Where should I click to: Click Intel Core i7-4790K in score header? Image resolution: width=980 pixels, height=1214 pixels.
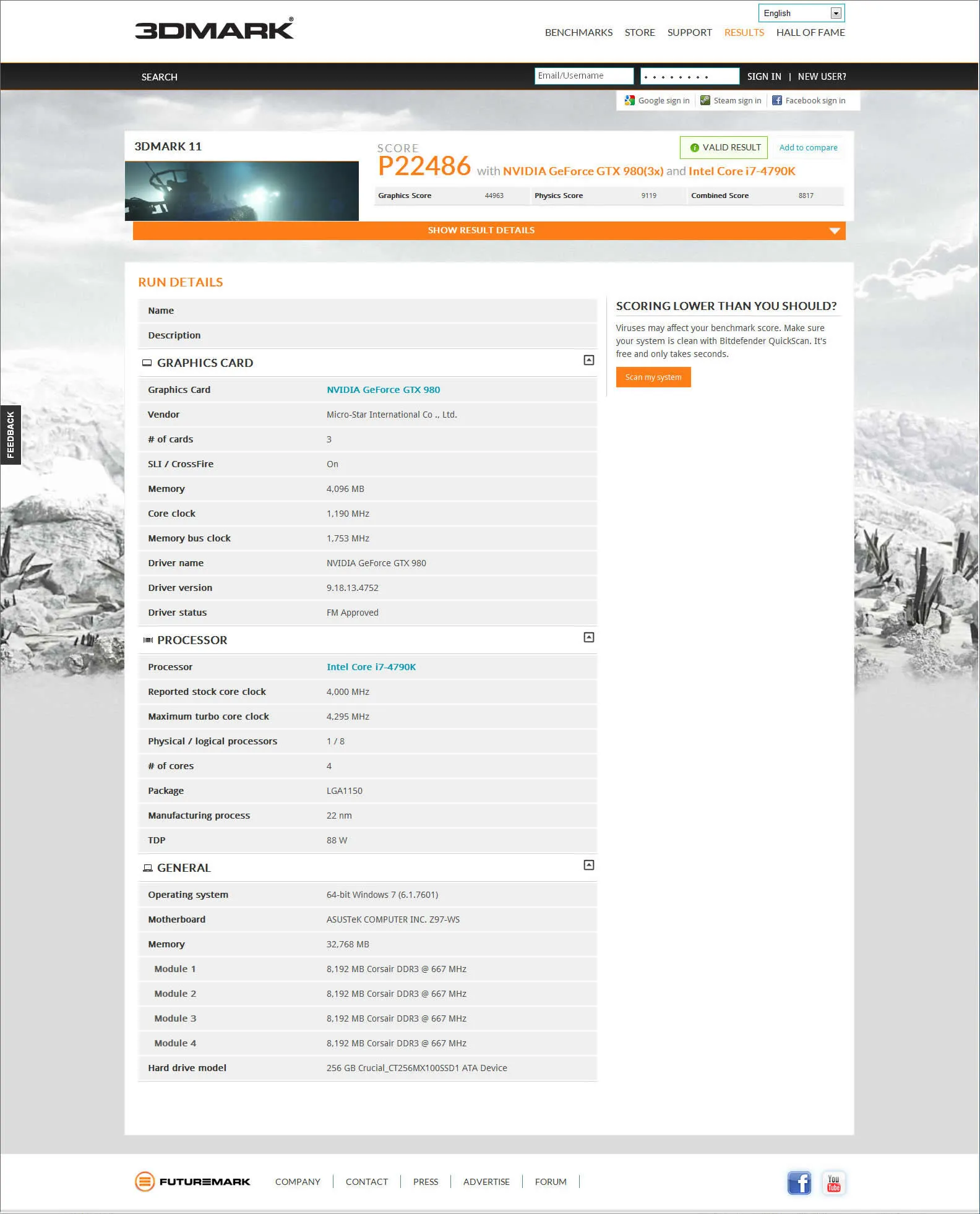point(742,171)
